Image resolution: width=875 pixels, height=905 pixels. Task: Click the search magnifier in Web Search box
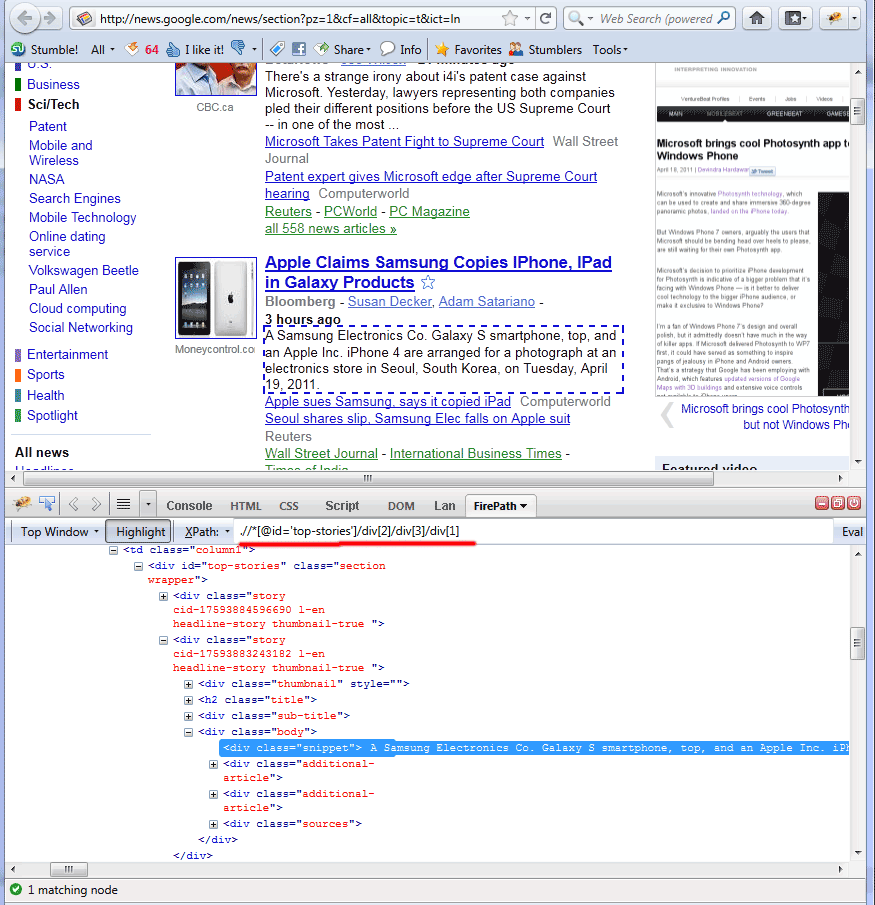coord(723,18)
